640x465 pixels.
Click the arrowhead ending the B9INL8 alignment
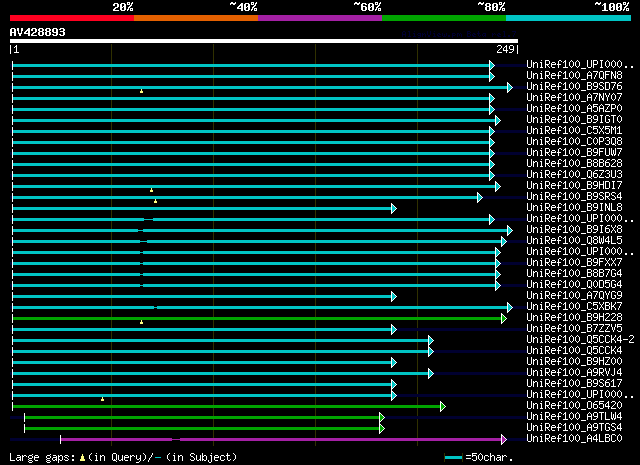(394, 209)
